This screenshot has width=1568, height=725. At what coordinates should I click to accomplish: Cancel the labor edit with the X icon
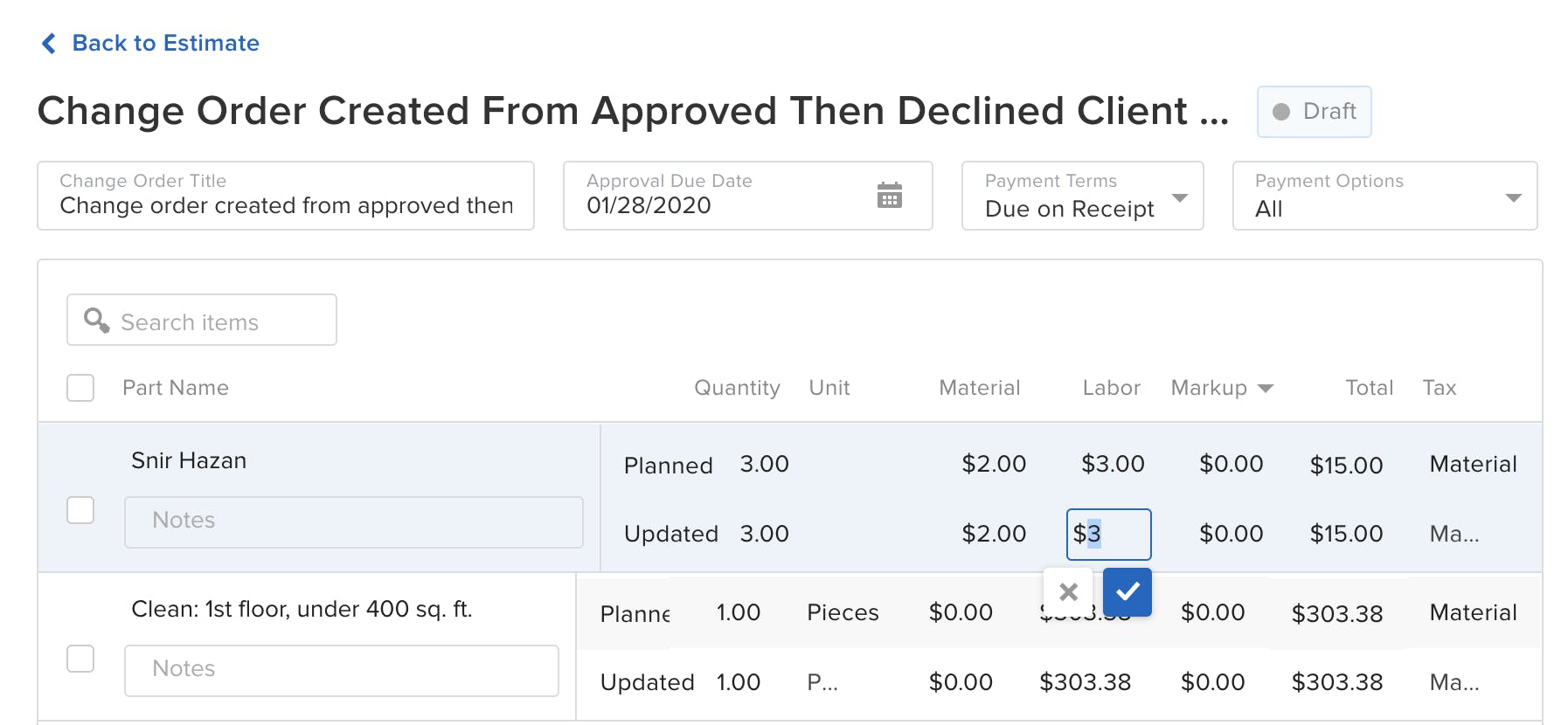click(x=1067, y=592)
